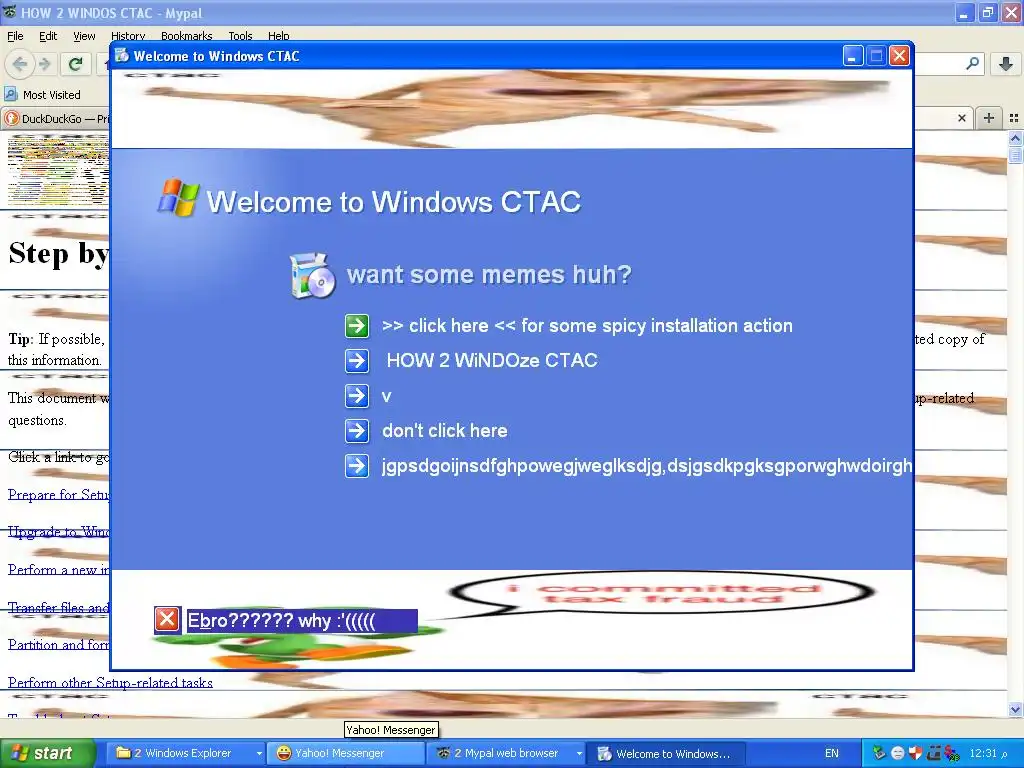
Task: Open the History menu in Mypal
Action: tap(127, 36)
